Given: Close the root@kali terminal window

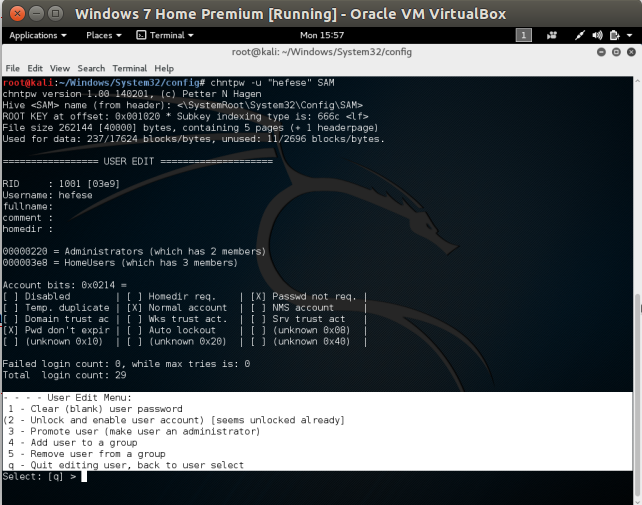Looking at the screenshot, I should (631, 52).
